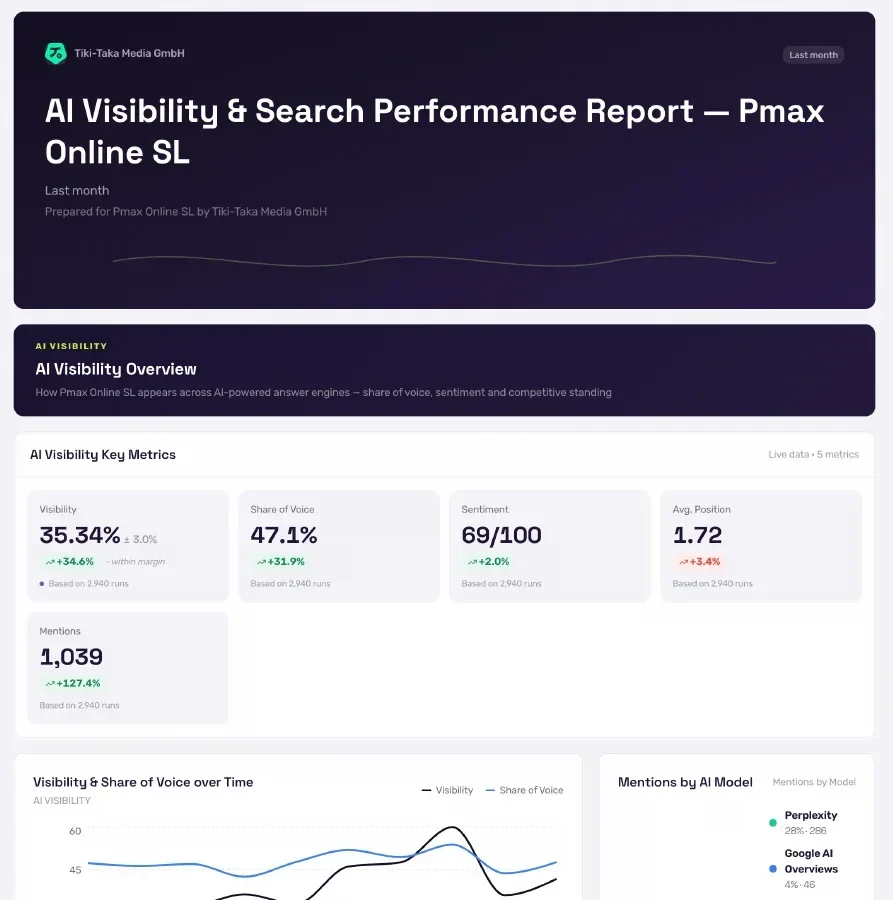
Task: Click the red trend arrow in Avg. Position card
Action: tap(684, 562)
